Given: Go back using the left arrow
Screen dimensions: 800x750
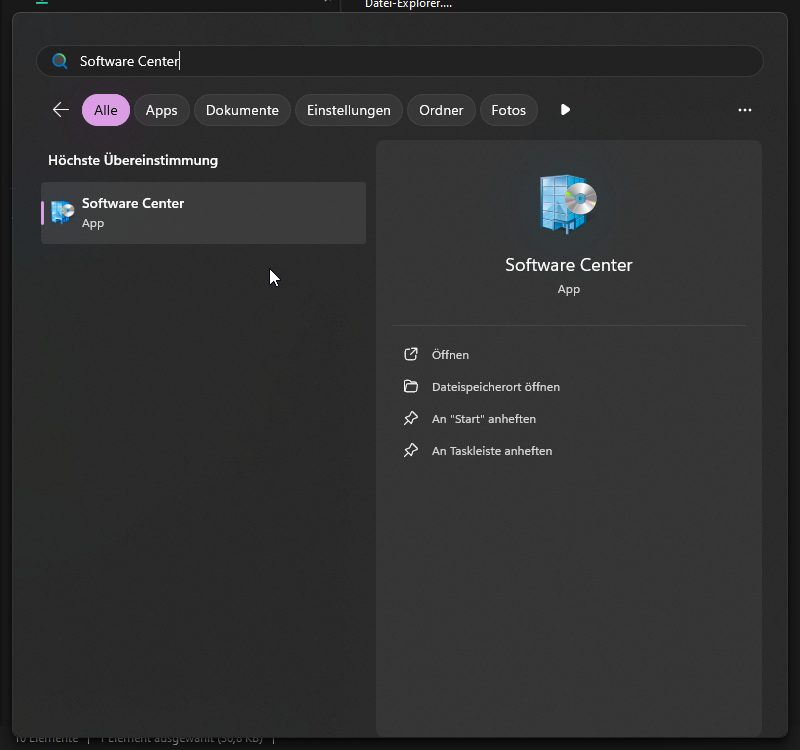Looking at the screenshot, I should pos(61,110).
